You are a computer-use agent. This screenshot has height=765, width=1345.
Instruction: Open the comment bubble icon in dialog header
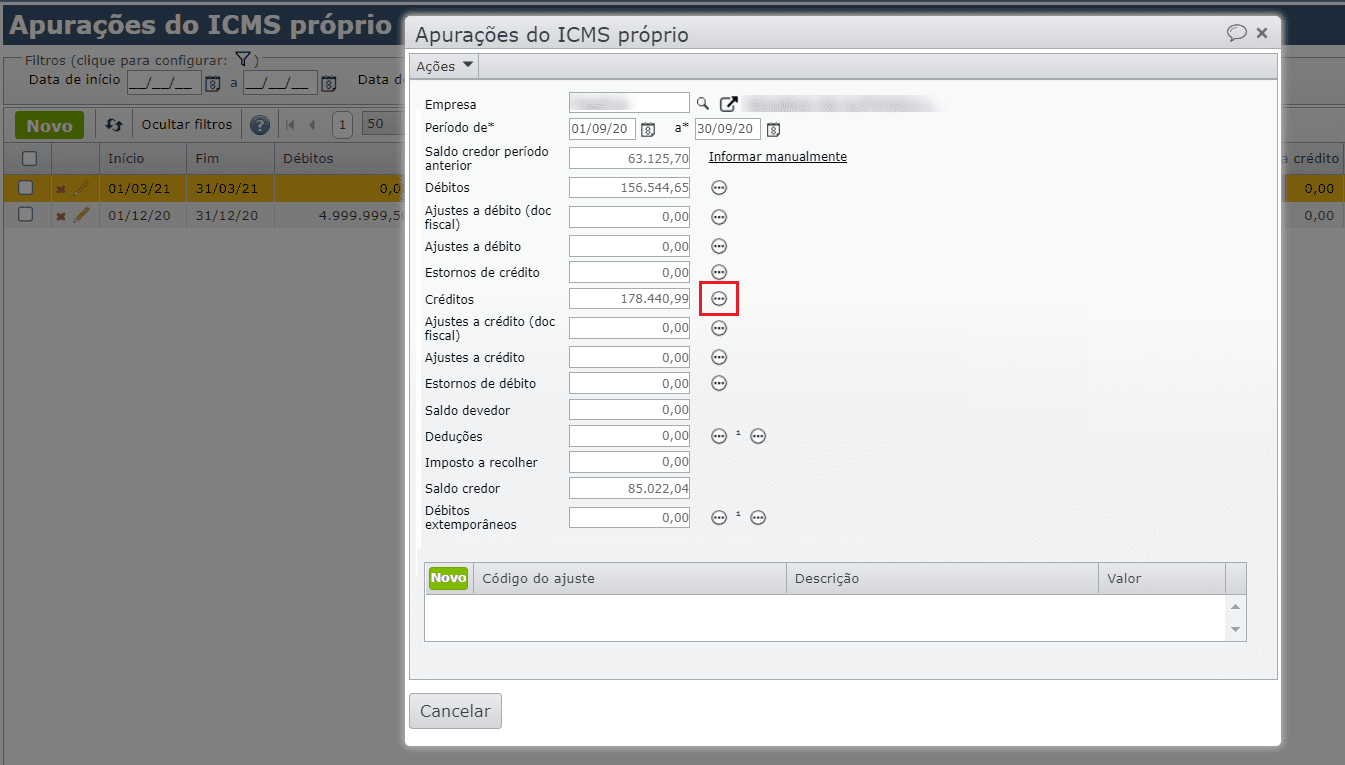click(x=1239, y=32)
